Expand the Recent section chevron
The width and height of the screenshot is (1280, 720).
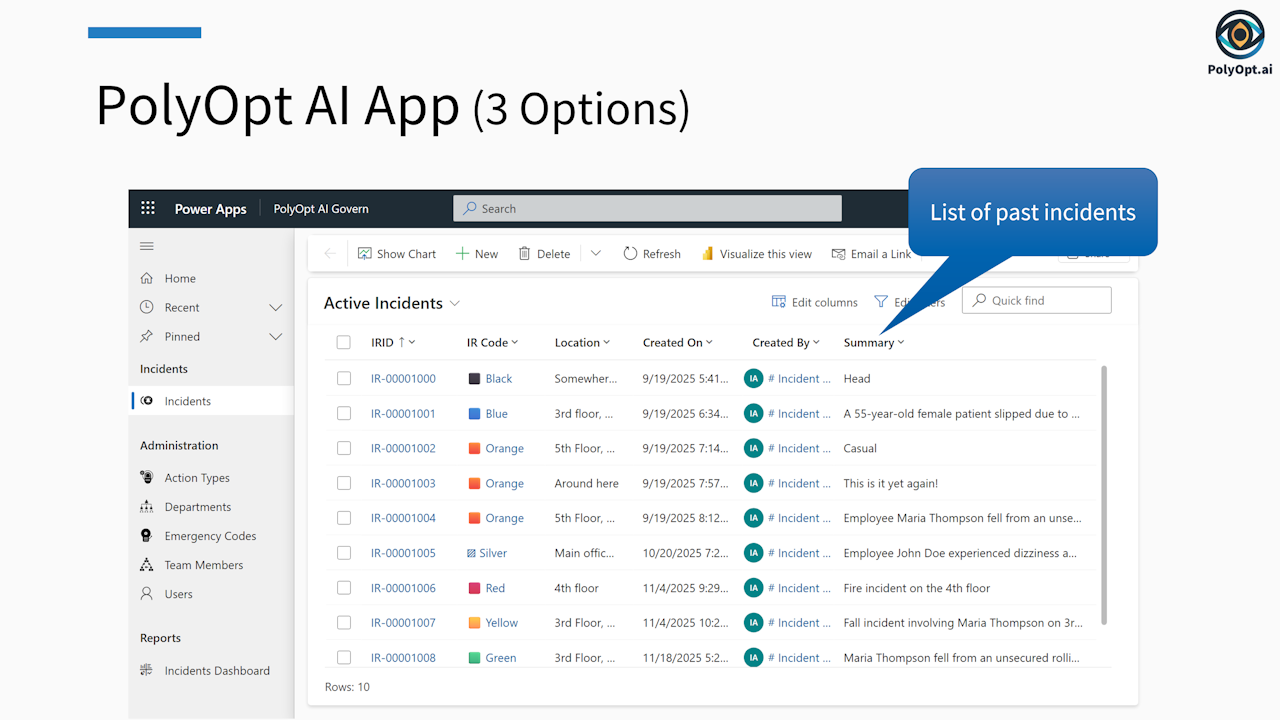pos(276,308)
